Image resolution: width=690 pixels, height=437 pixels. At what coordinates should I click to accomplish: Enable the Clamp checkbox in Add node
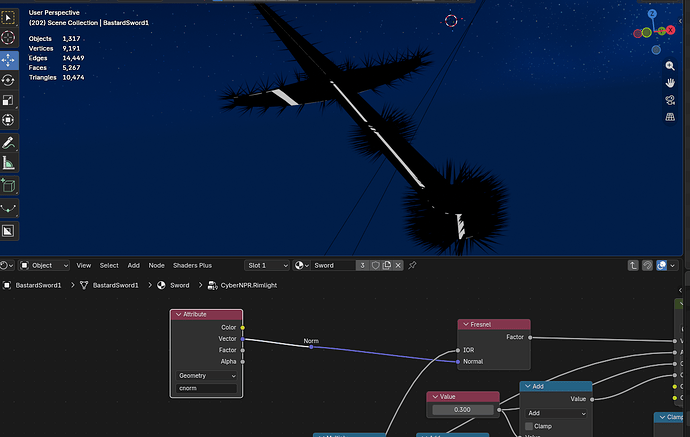point(529,426)
